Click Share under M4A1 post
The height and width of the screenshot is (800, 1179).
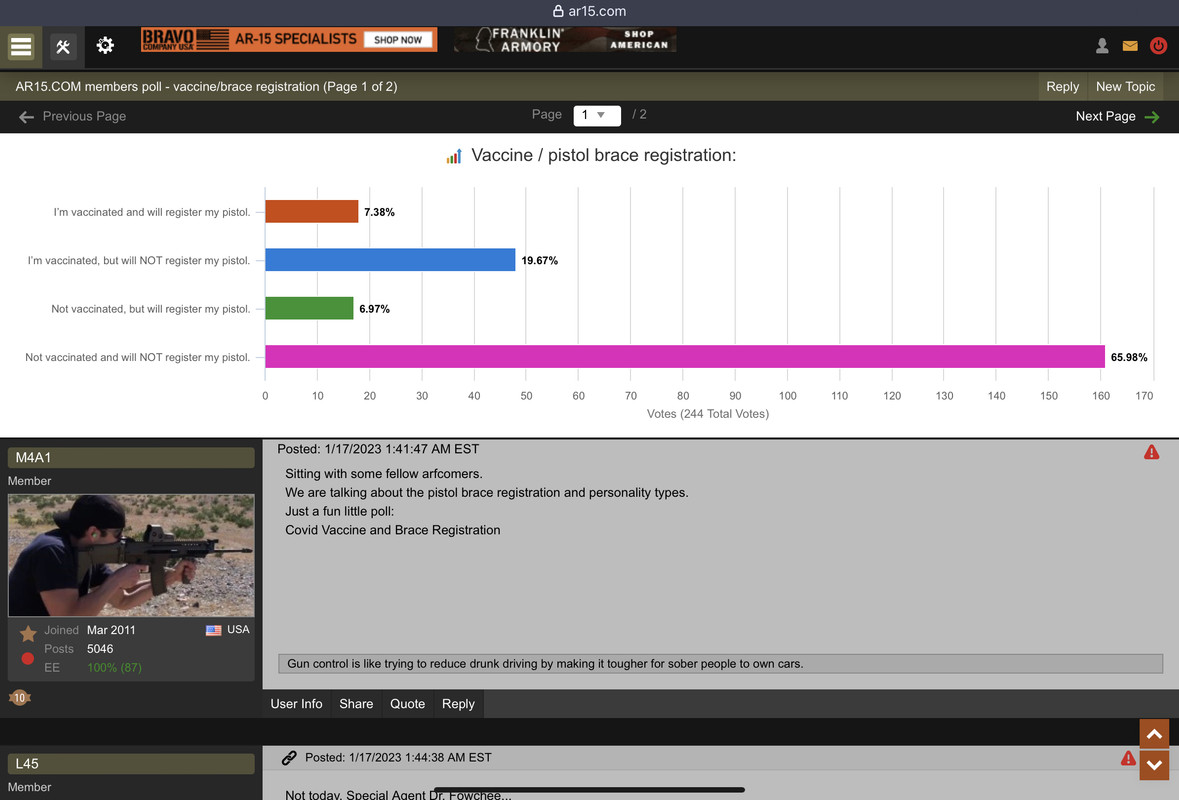356,704
